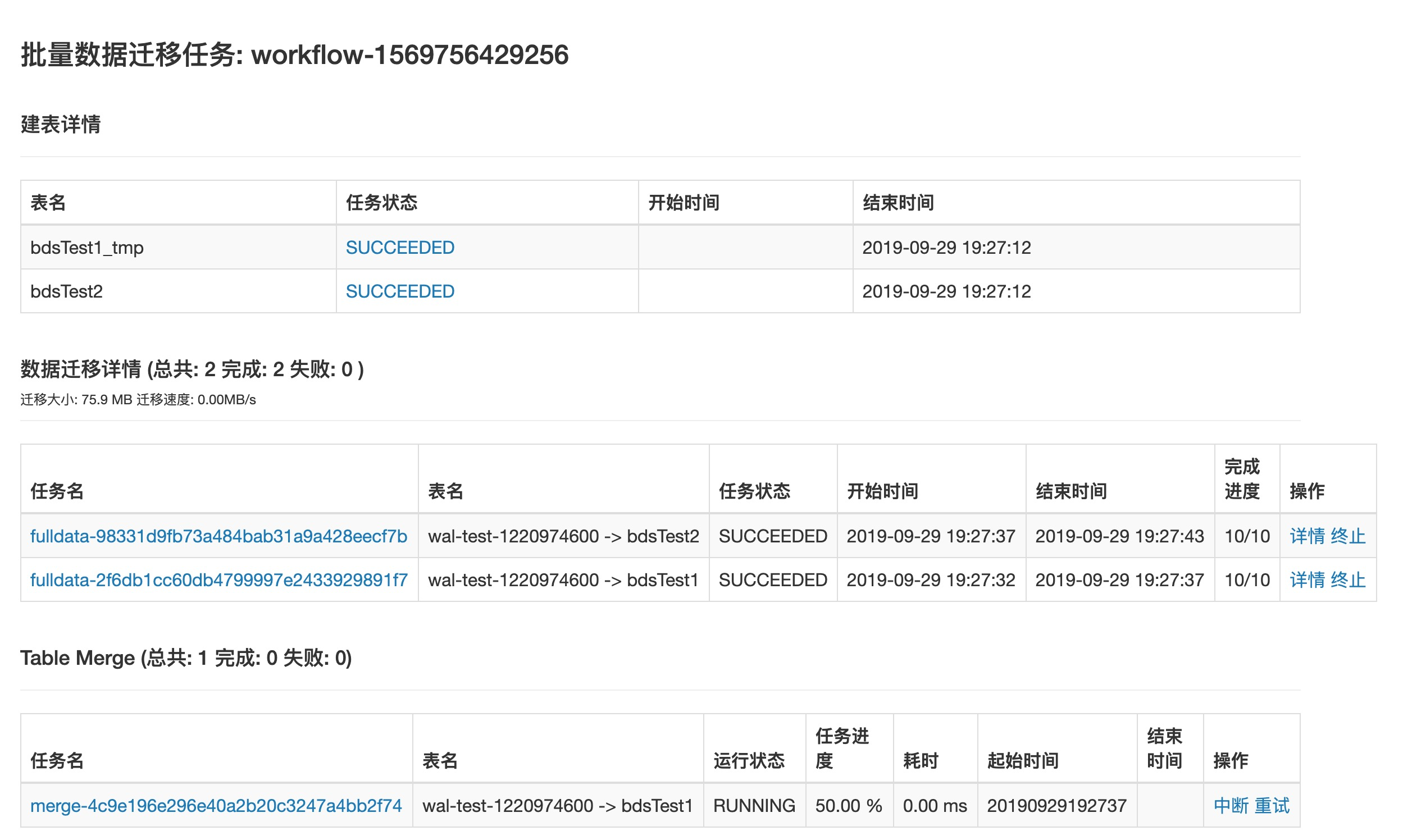Select the bdsTest2 table name cell in 建表详情

[x=179, y=291]
